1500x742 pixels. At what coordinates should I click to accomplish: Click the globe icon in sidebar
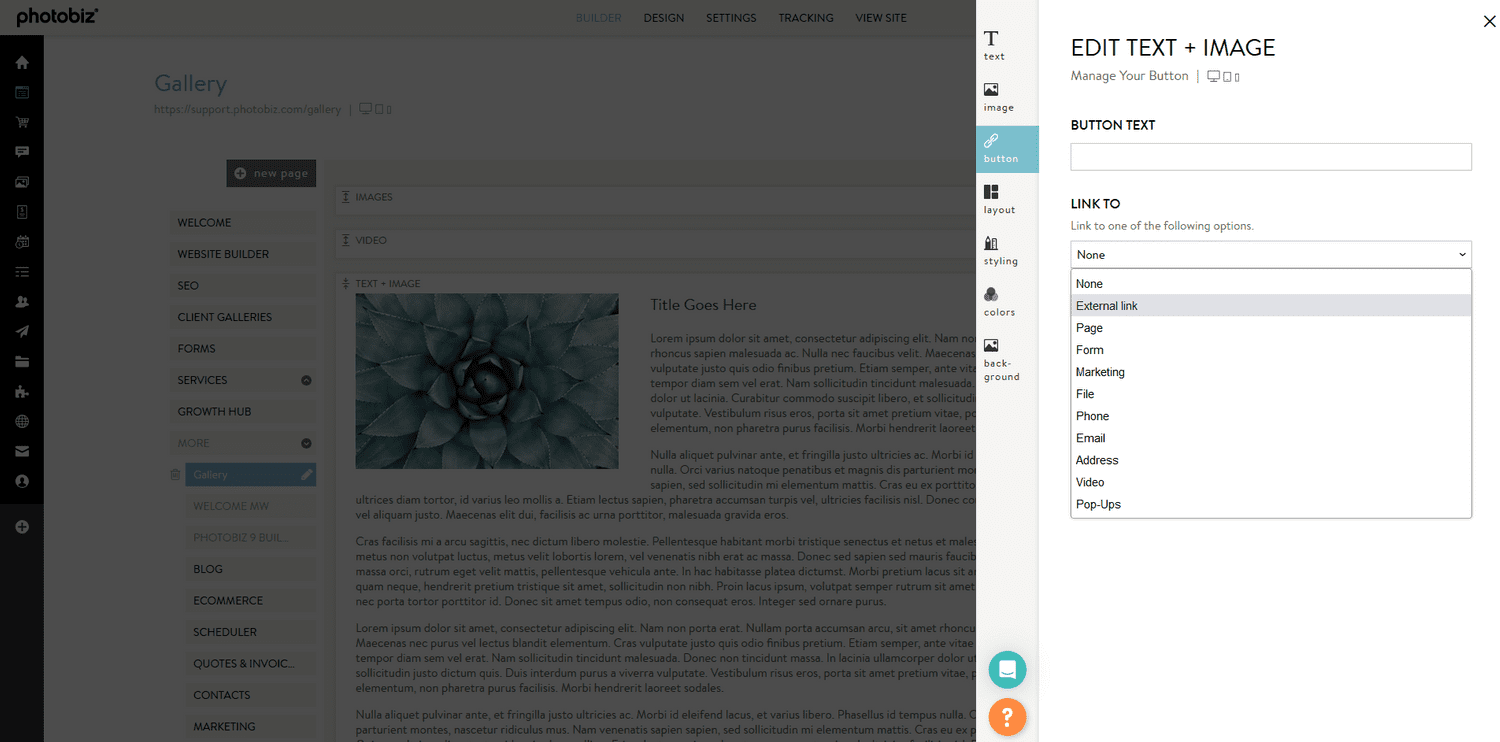(x=22, y=421)
